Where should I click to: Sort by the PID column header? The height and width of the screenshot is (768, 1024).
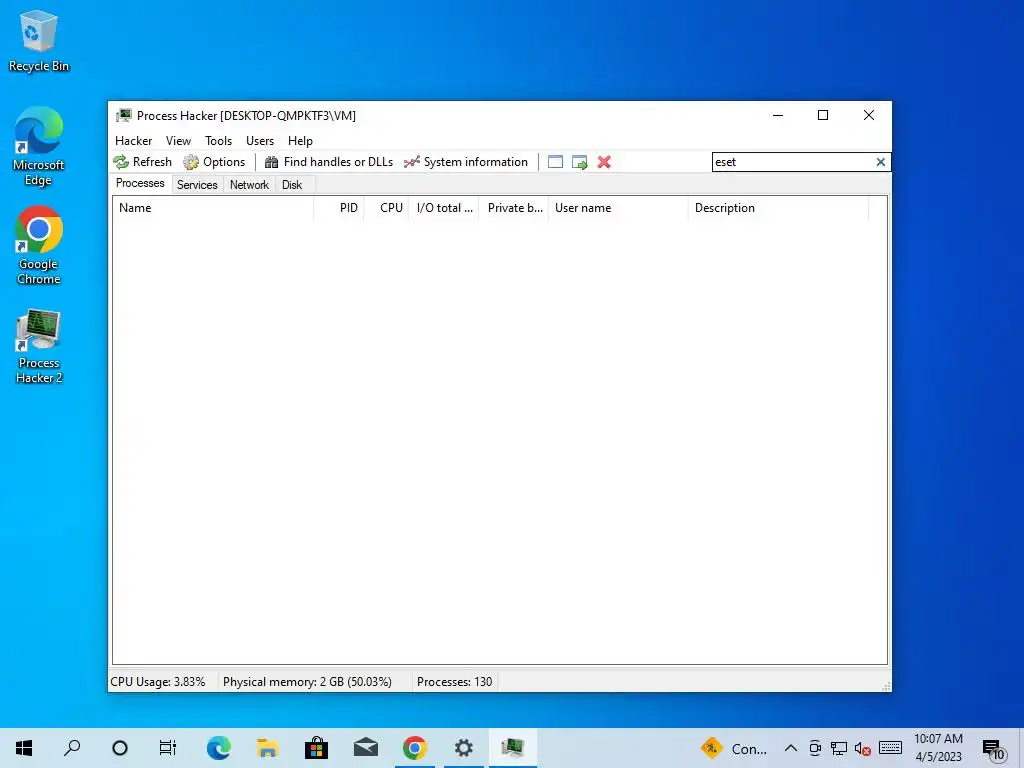(338, 208)
